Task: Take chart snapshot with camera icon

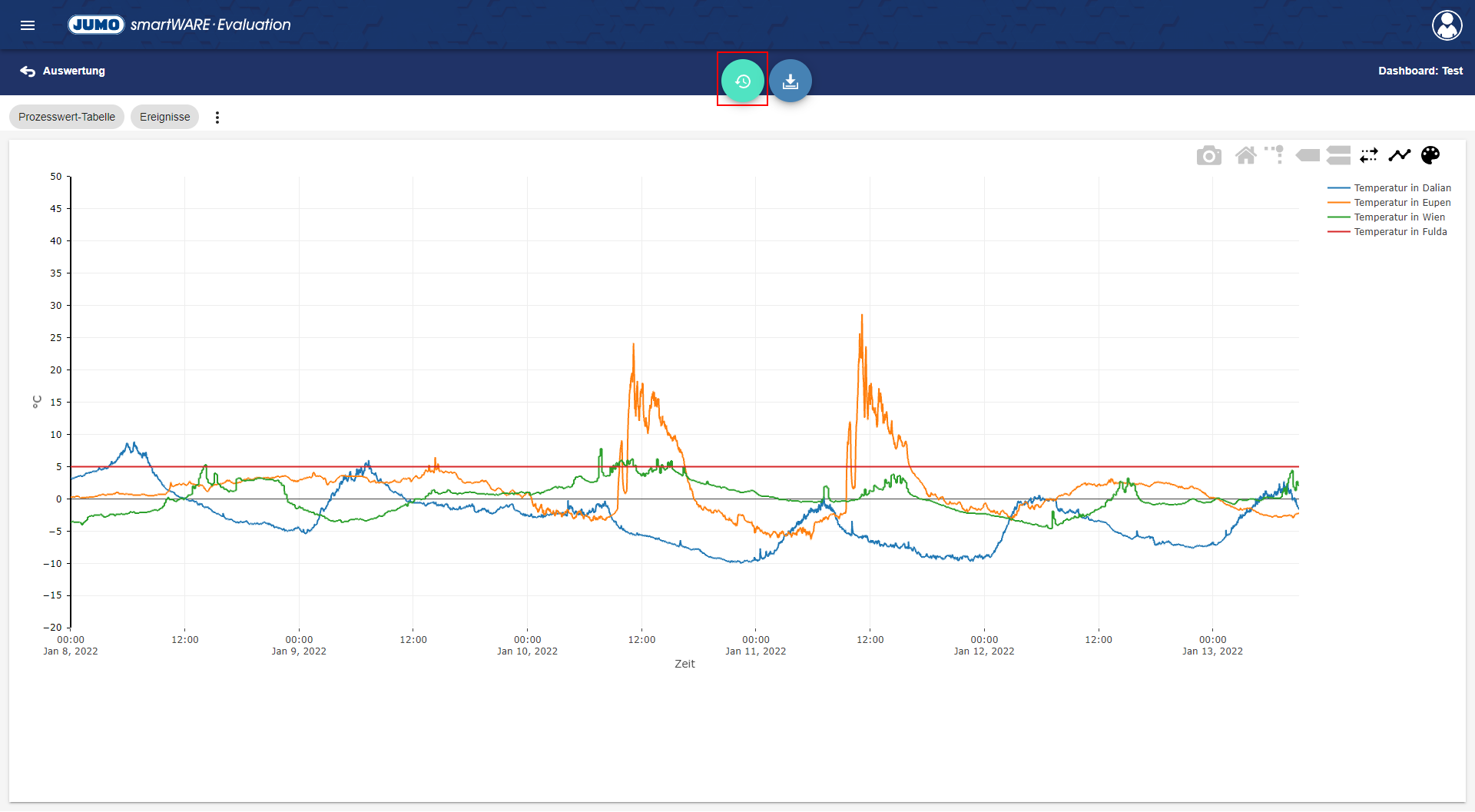Action: pyautogui.click(x=1208, y=156)
